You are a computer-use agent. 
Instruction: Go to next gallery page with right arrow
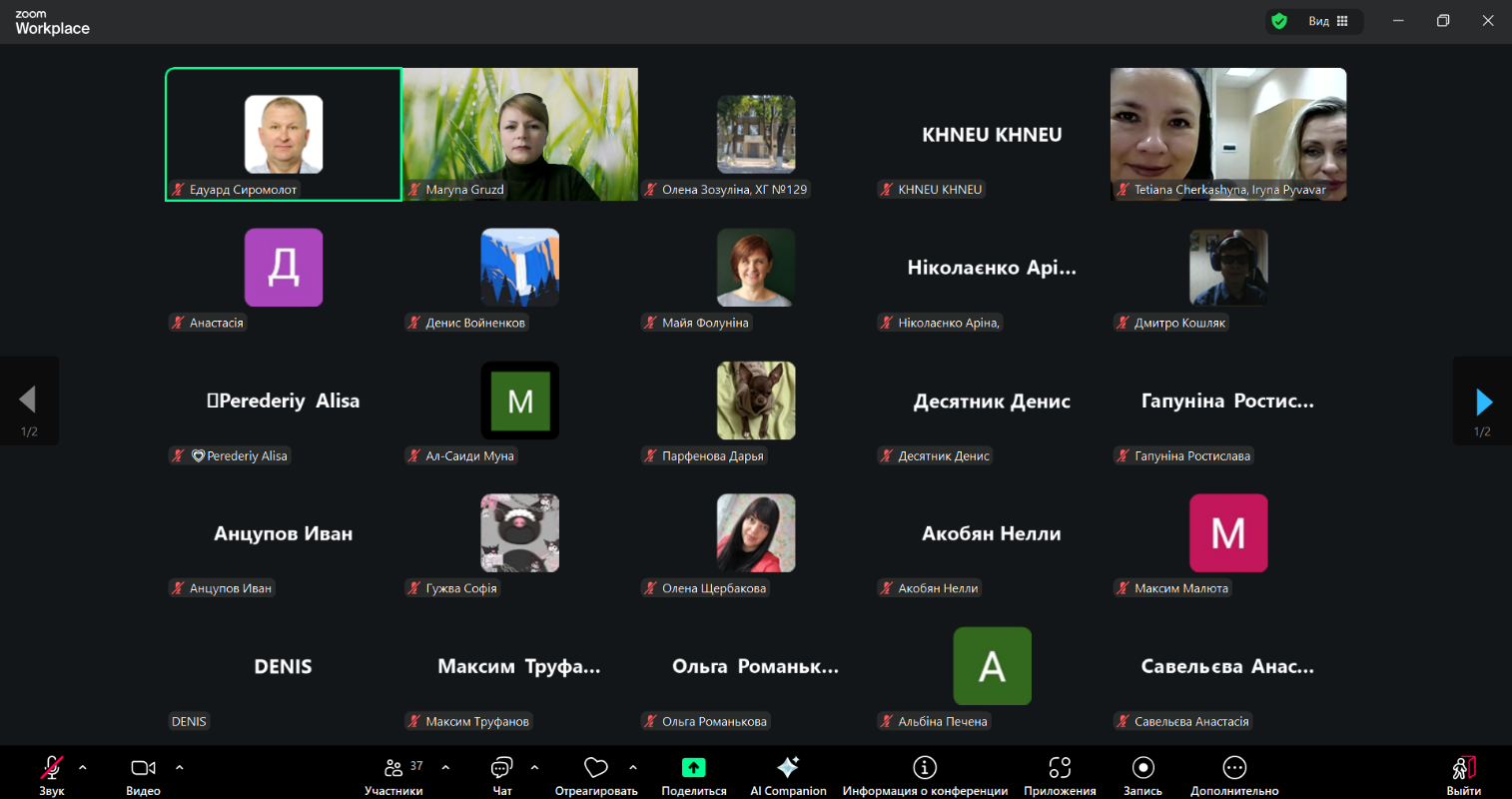tap(1483, 401)
